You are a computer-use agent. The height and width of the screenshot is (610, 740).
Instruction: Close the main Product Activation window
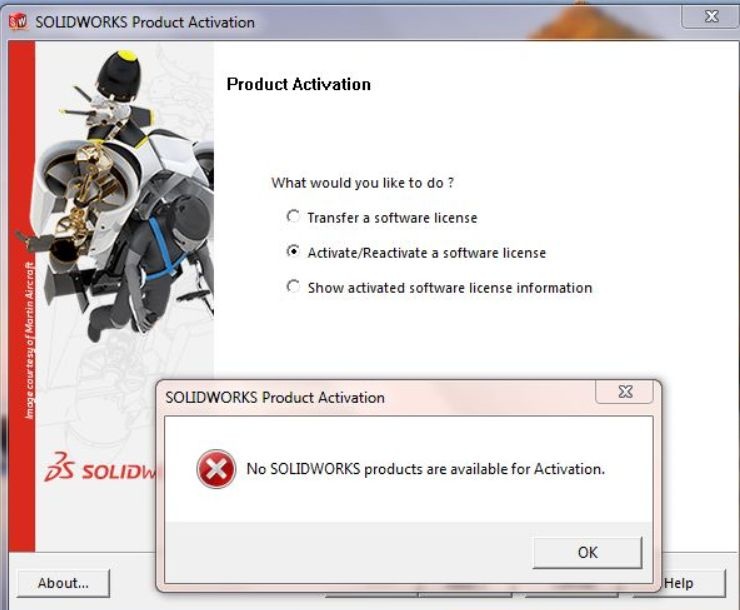click(711, 17)
